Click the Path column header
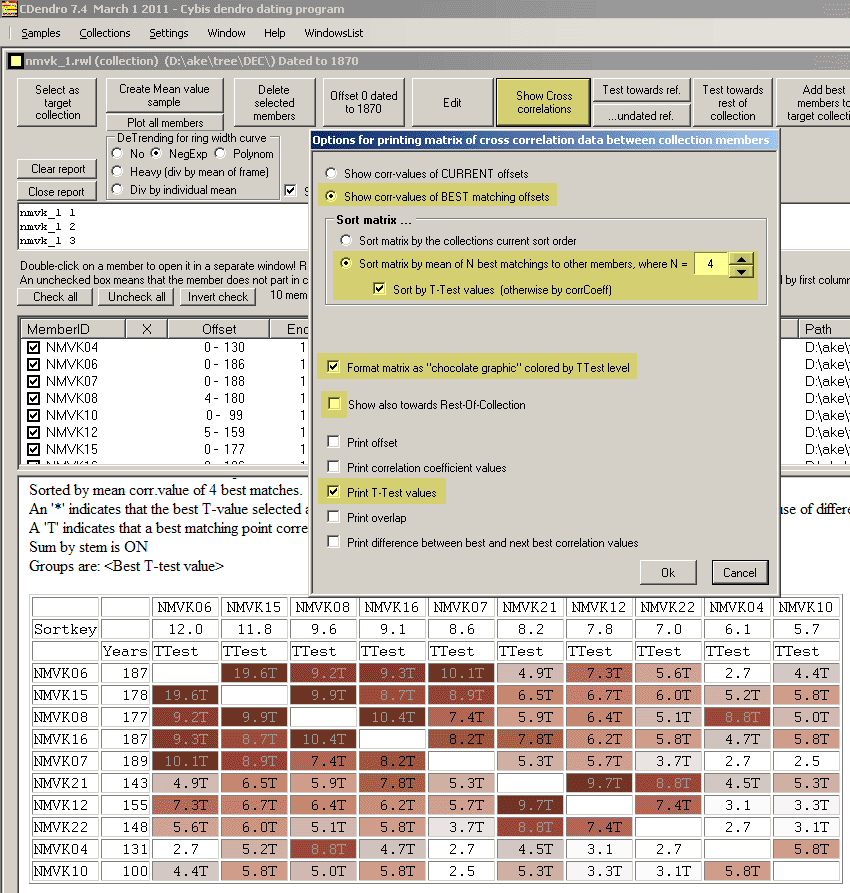This screenshot has height=893, width=850. click(824, 329)
